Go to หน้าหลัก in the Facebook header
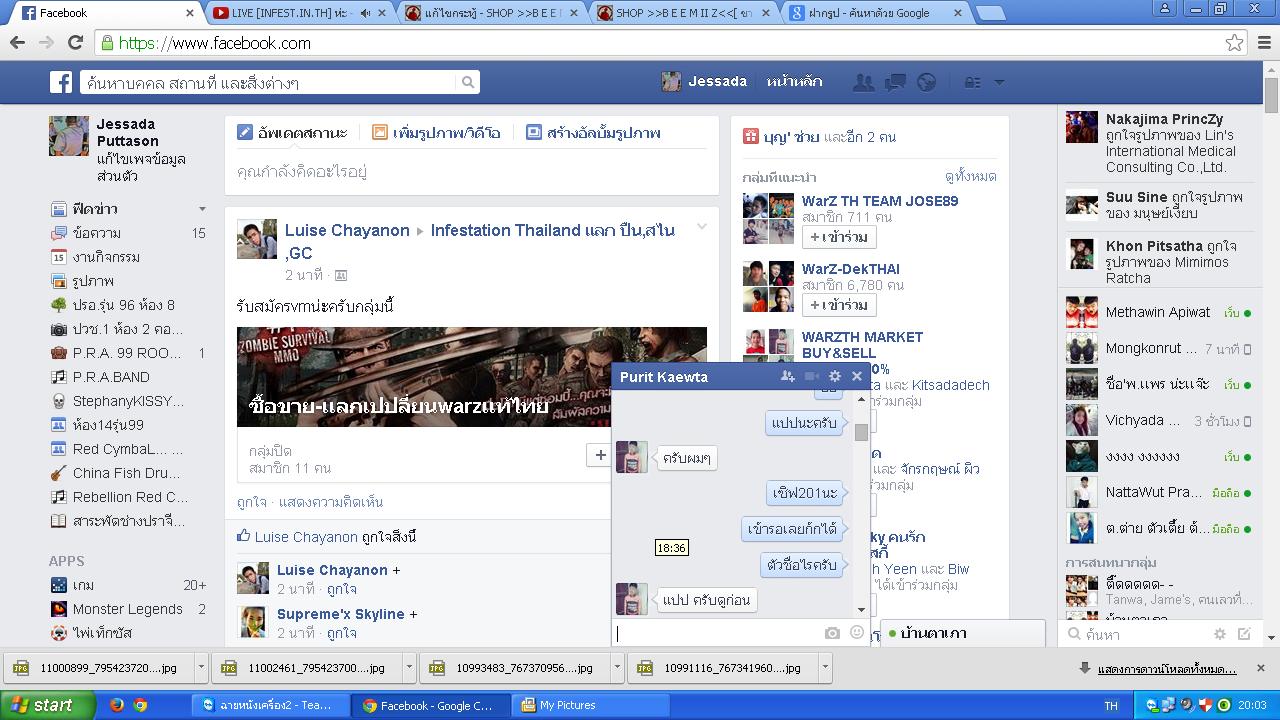Image resolution: width=1280 pixels, height=720 pixels. (x=795, y=82)
